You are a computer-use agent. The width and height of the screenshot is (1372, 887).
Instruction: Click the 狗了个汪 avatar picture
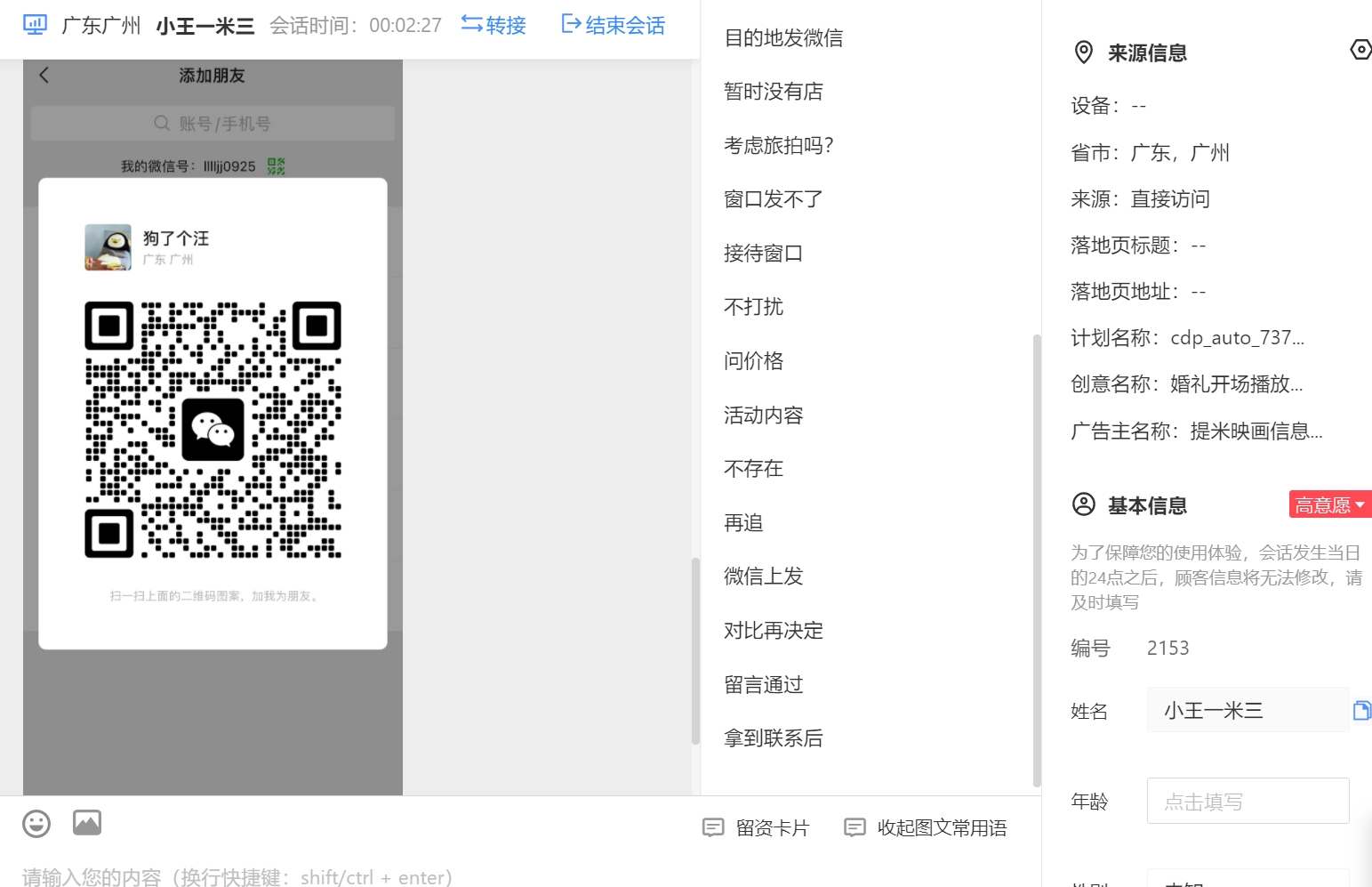pyautogui.click(x=108, y=247)
